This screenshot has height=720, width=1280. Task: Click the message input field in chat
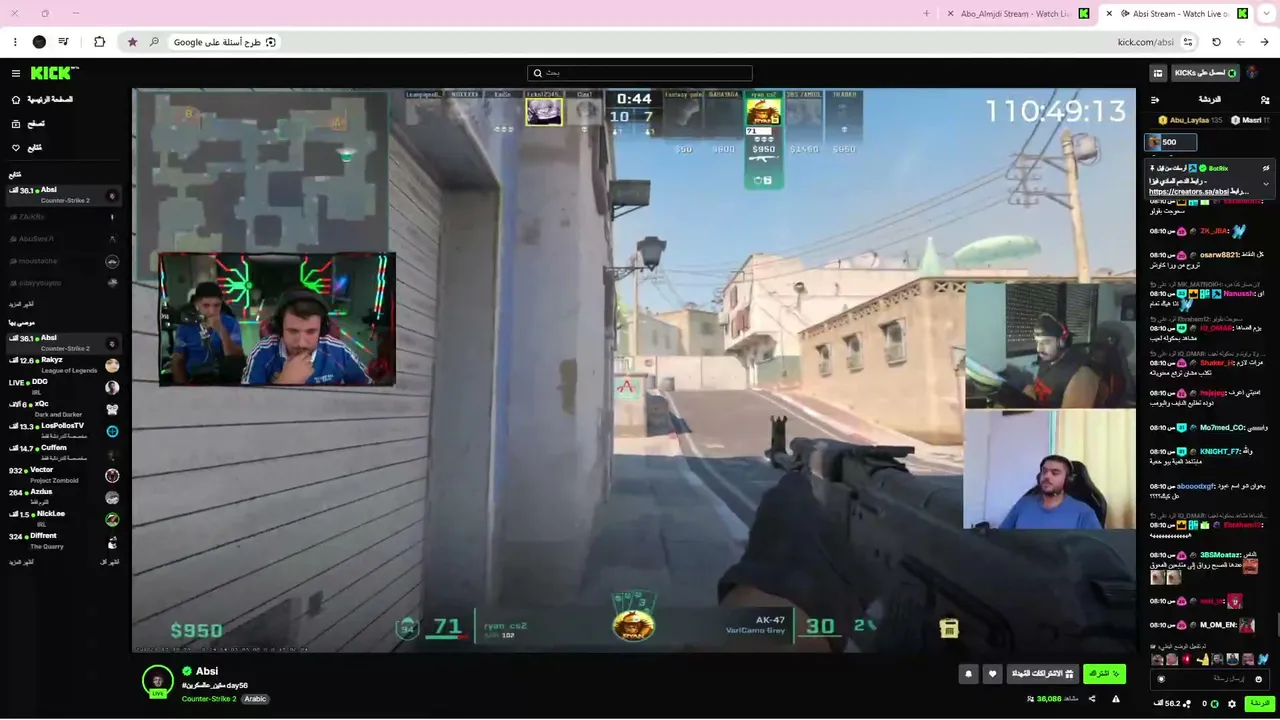tap(1210, 679)
